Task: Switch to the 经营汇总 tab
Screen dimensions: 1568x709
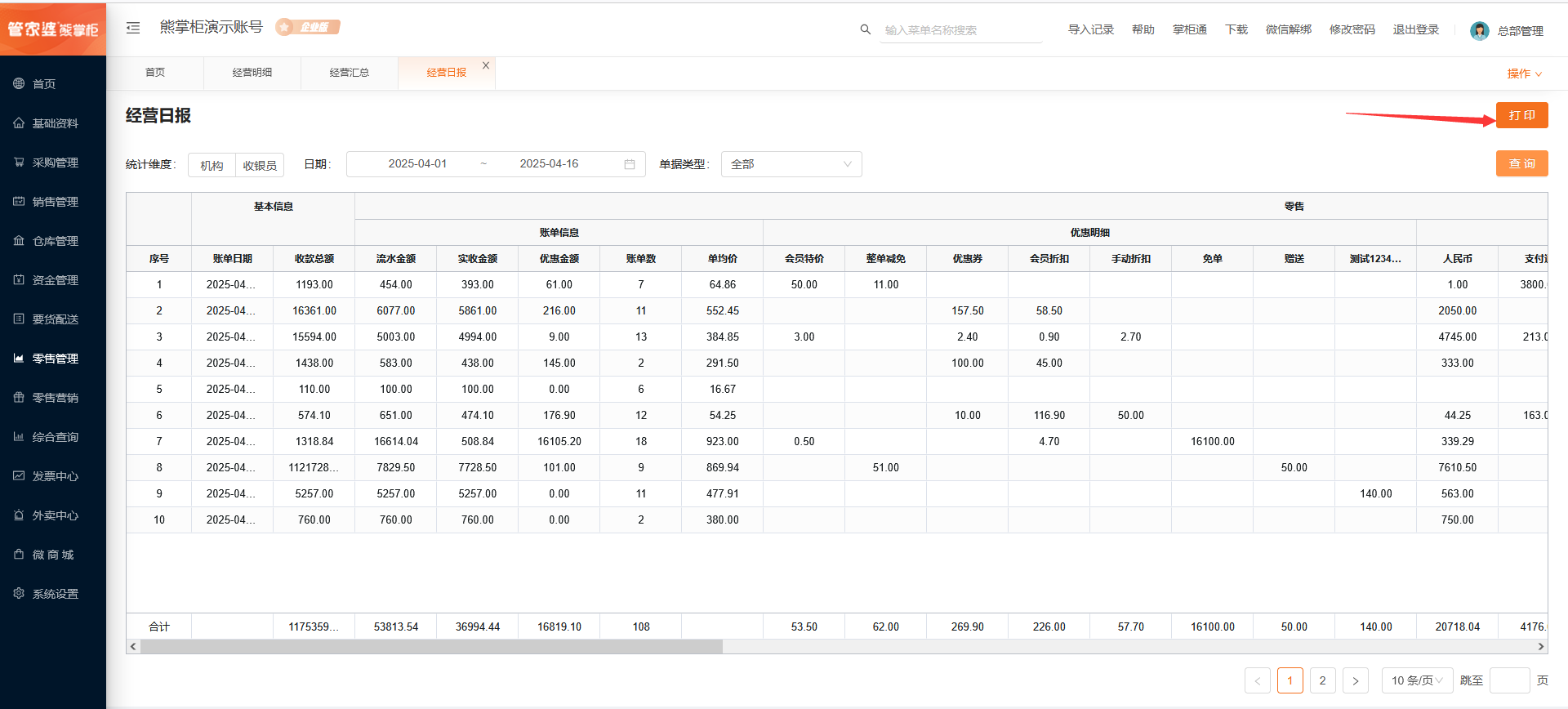Action: (350, 73)
